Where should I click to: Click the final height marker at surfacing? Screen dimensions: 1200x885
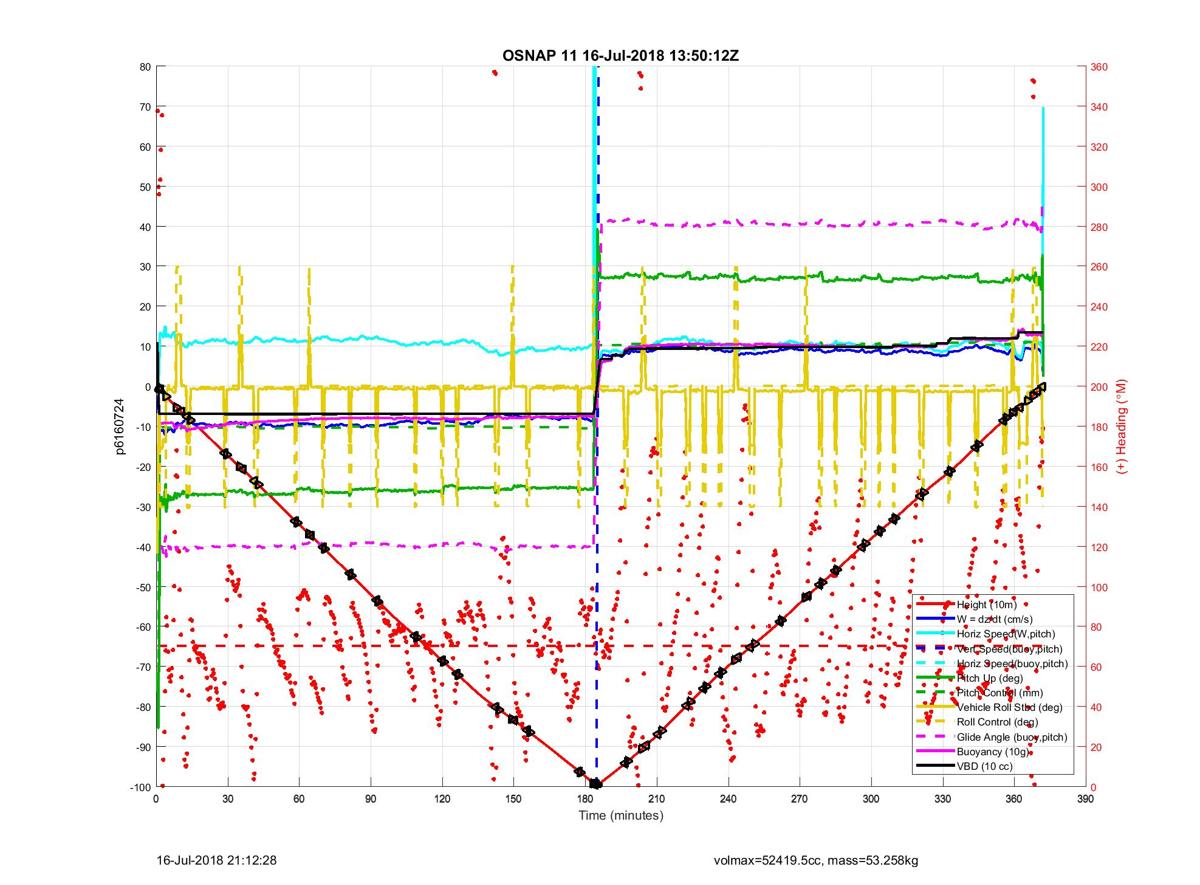[x=1042, y=387]
